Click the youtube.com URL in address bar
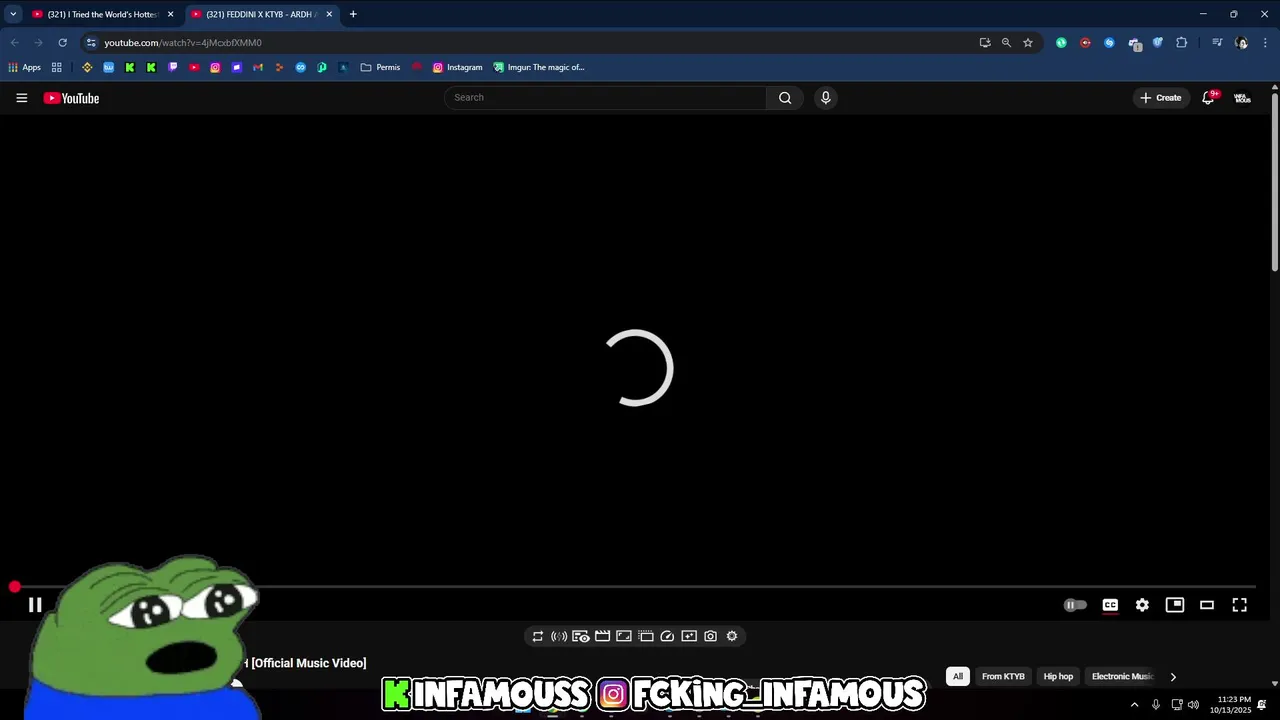The height and width of the screenshot is (720, 1280). pos(183,43)
